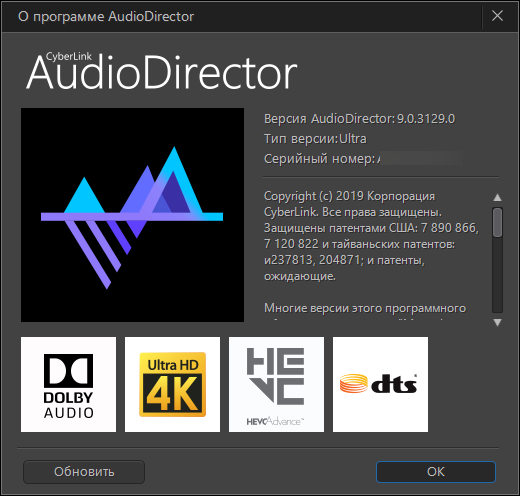Click the copyright text scroll down arrow

click(x=497, y=322)
